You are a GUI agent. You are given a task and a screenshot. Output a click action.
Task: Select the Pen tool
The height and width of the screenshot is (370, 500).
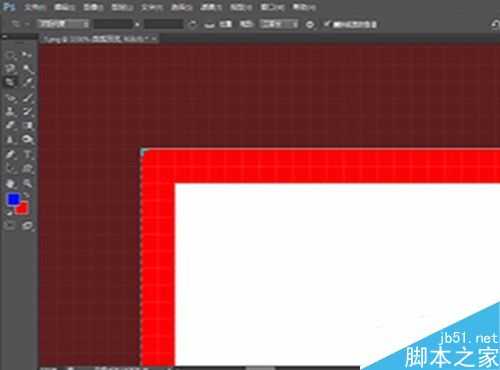point(10,155)
